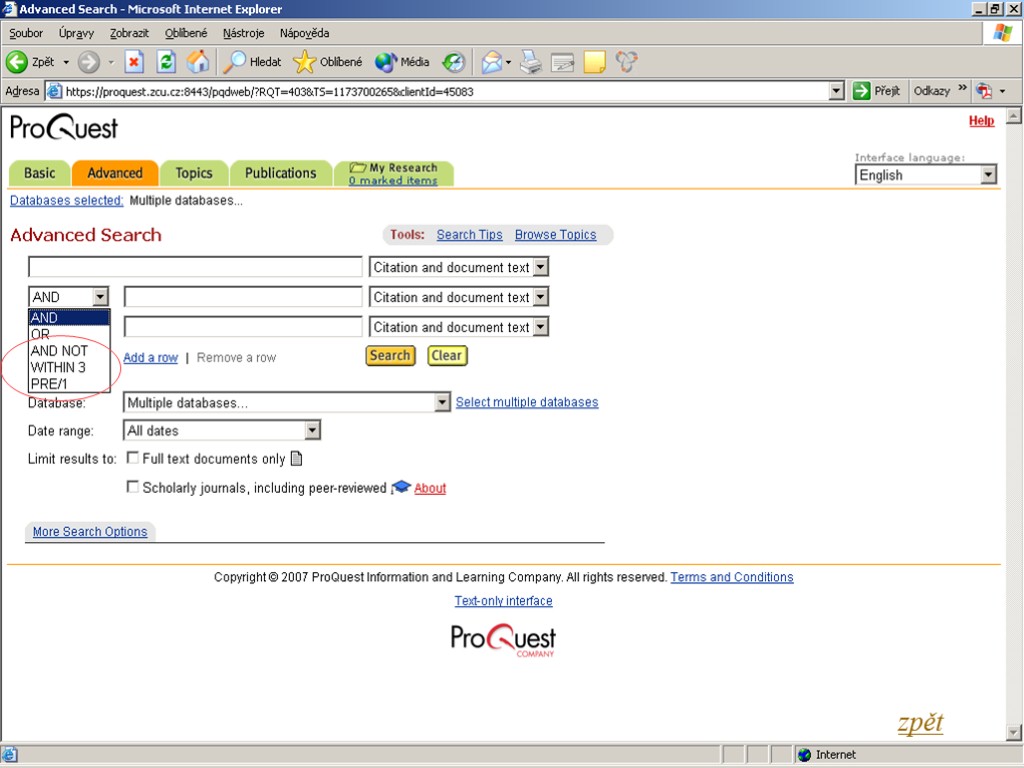Open Browse Topics link
The image size is (1024, 768).
[x=555, y=234]
